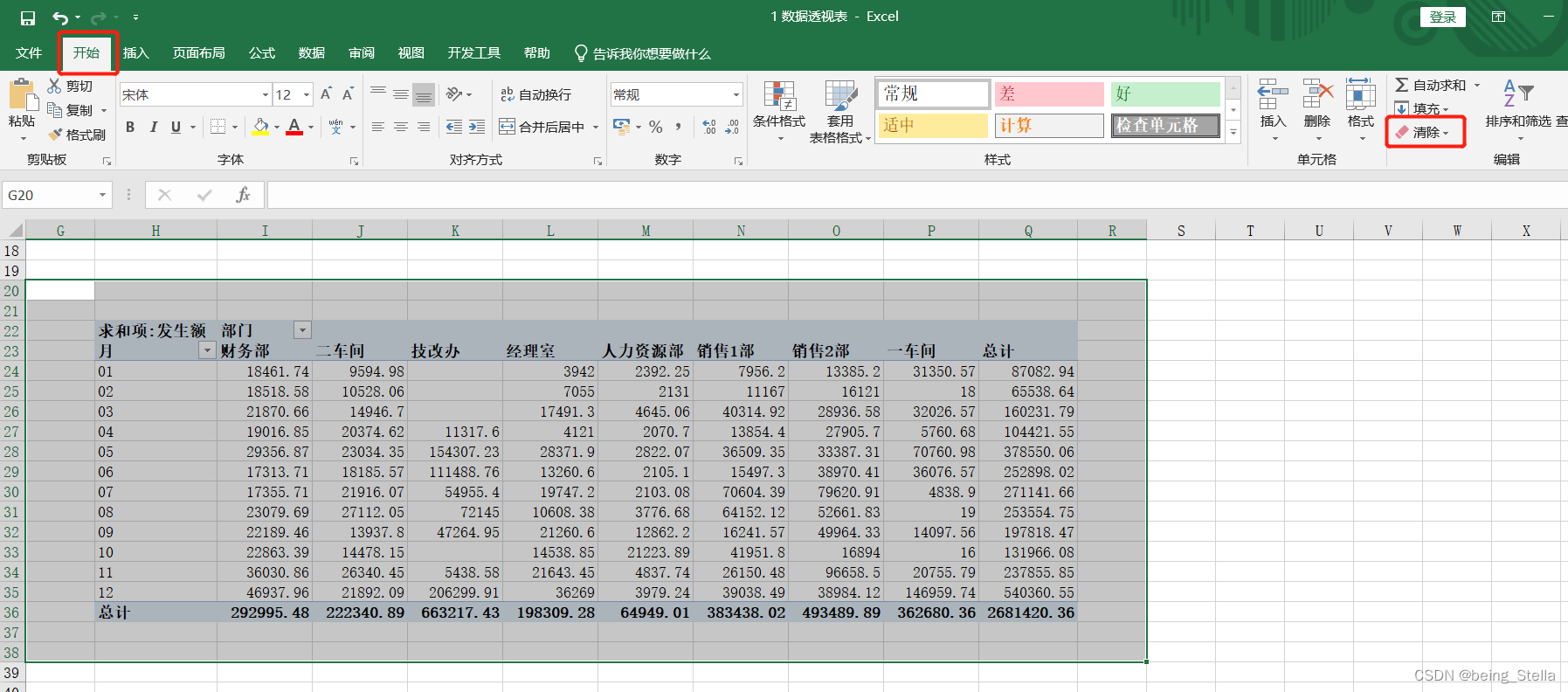This screenshot has height=692, width=1568.
Task: Decrease font size with smaller A icon
Action: [348, 93]
